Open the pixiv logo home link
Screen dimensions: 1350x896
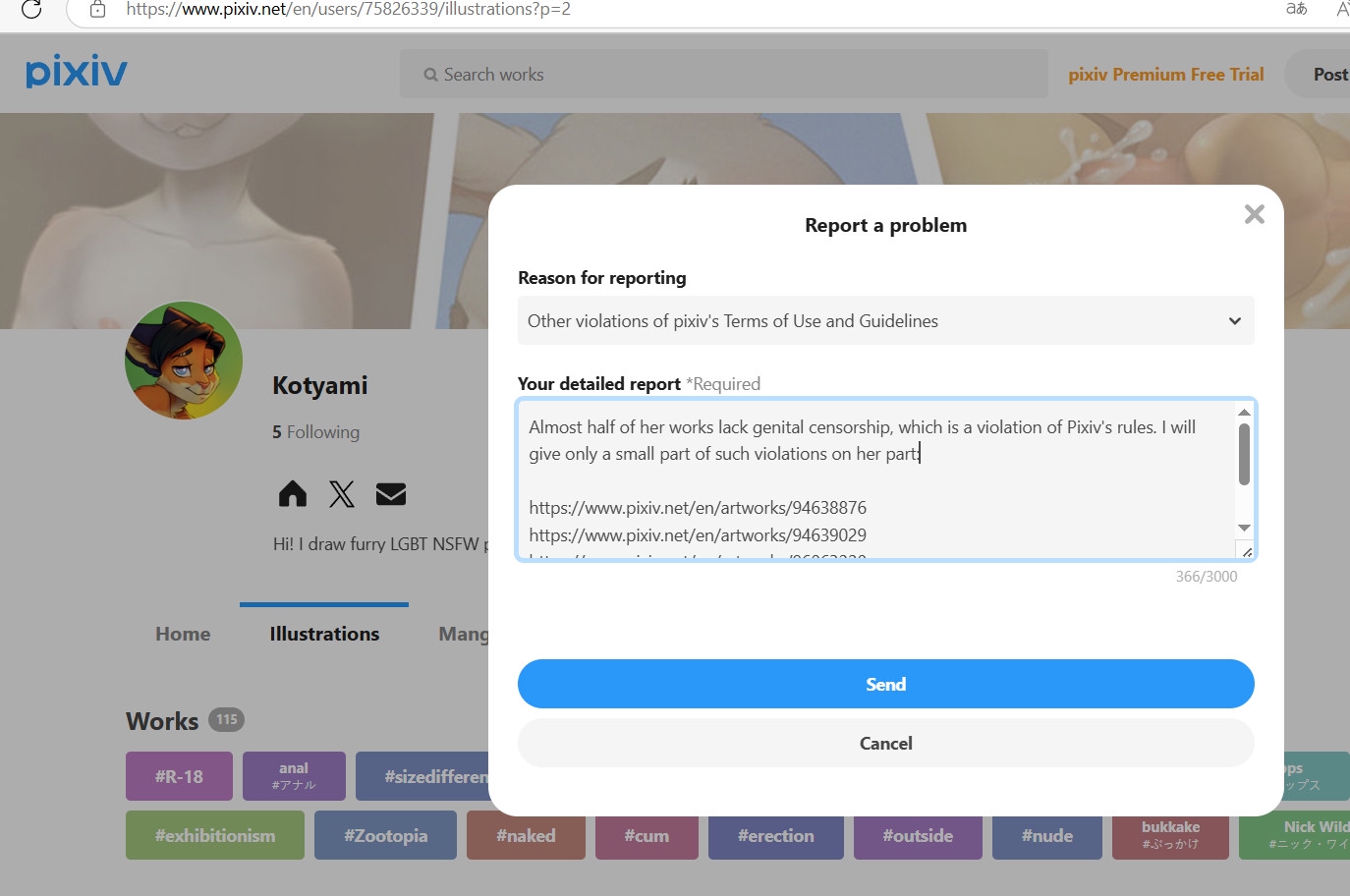click(x=77, y=72)
